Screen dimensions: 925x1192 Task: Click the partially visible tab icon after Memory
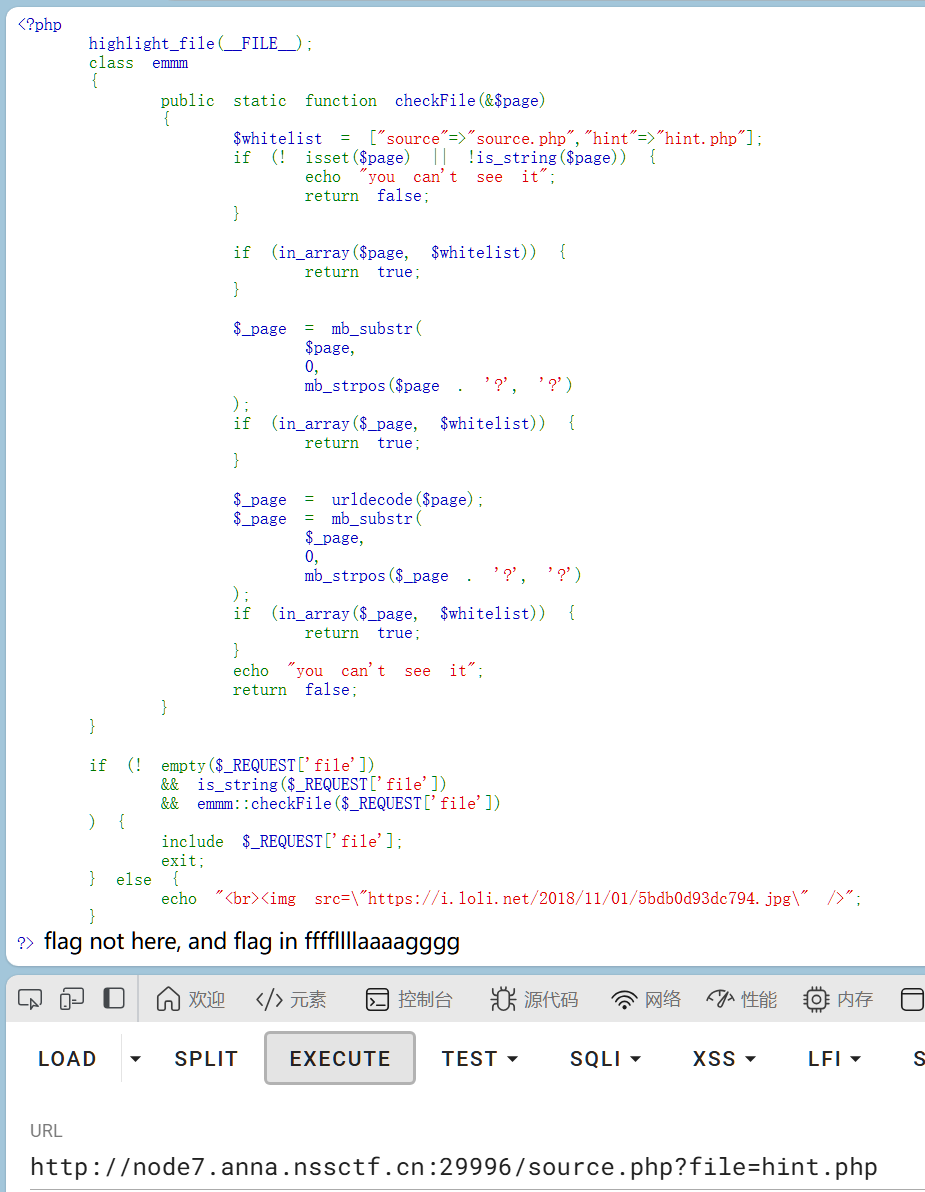click(912, 999)
